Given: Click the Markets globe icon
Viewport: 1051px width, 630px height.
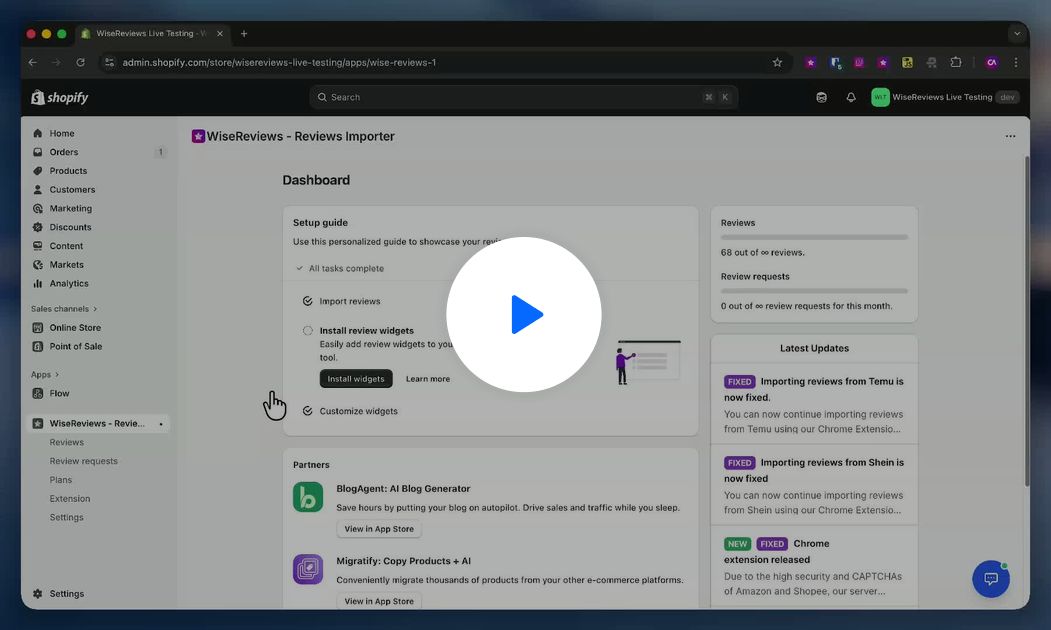Looking at the screenshot, I should point(38,265).
